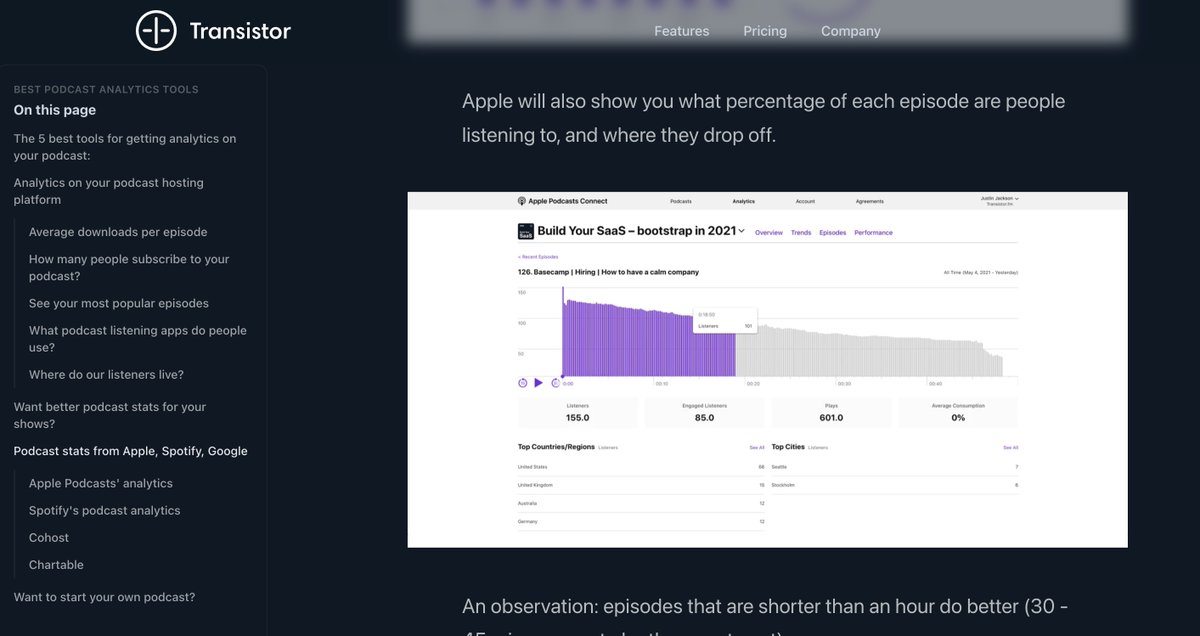Screen dimensions: 1200x636
Task: Open the All Time date range selector
Action: 981,272
